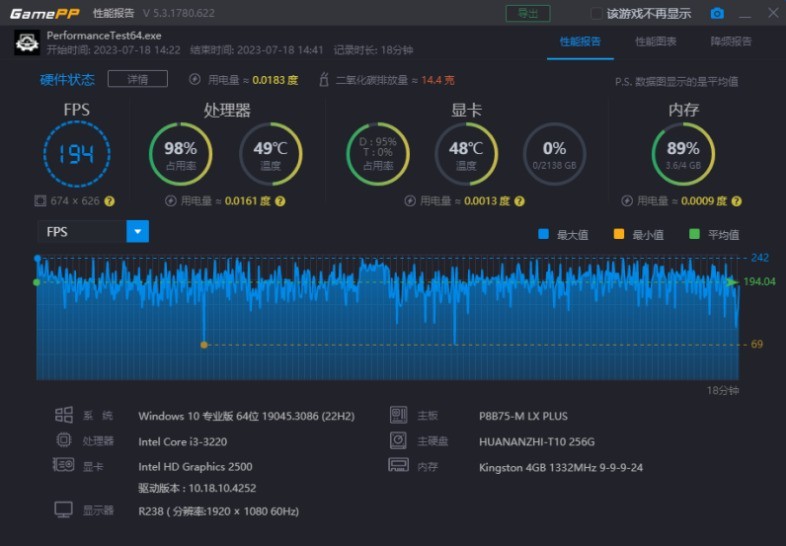The width and height of the screenshot is (786, 546).
Task: Click the minimum 69 FPS marker on the graph
Action: [x=204, y=345]
